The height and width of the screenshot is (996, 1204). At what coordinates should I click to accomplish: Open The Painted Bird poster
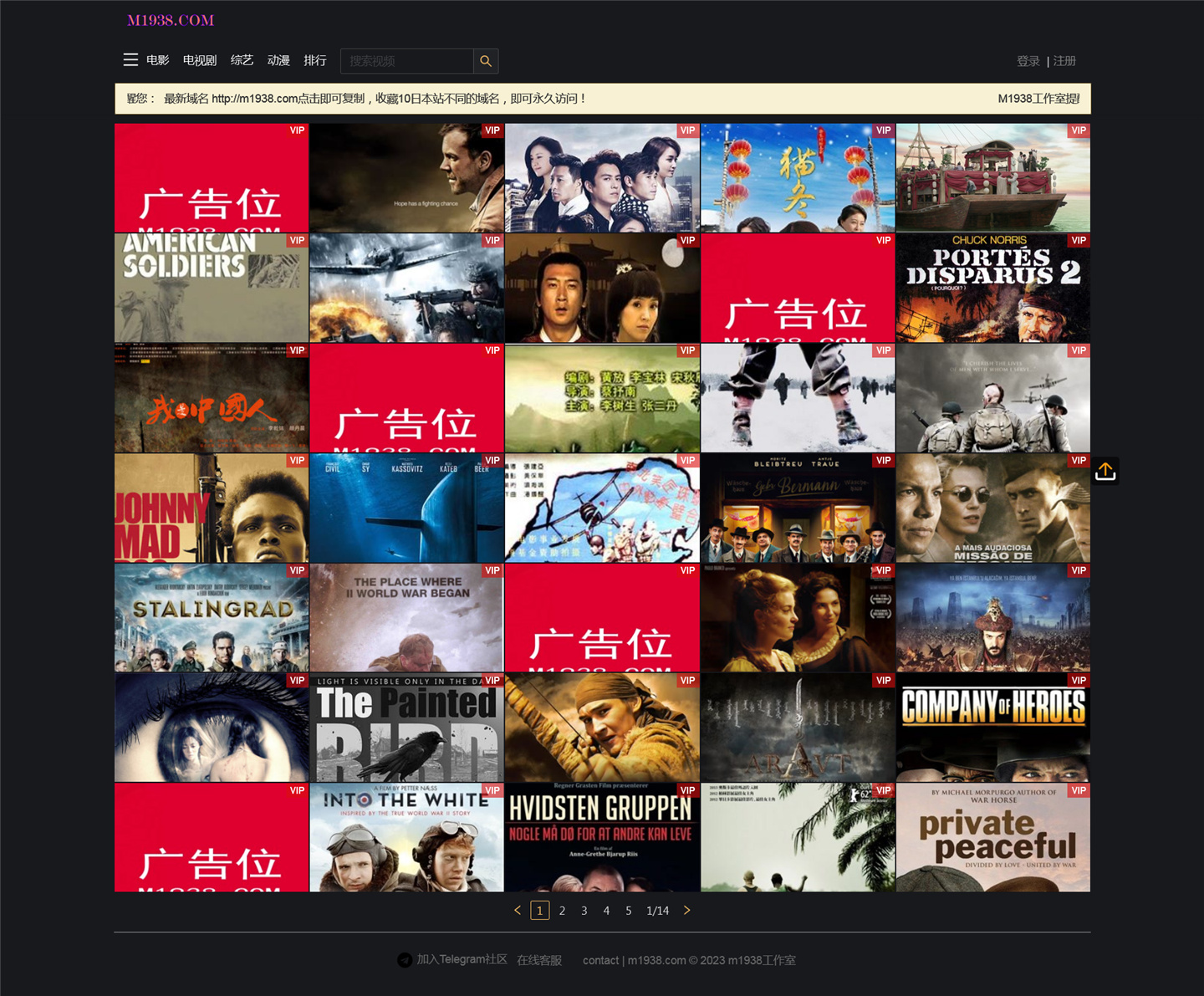point(407,728)
